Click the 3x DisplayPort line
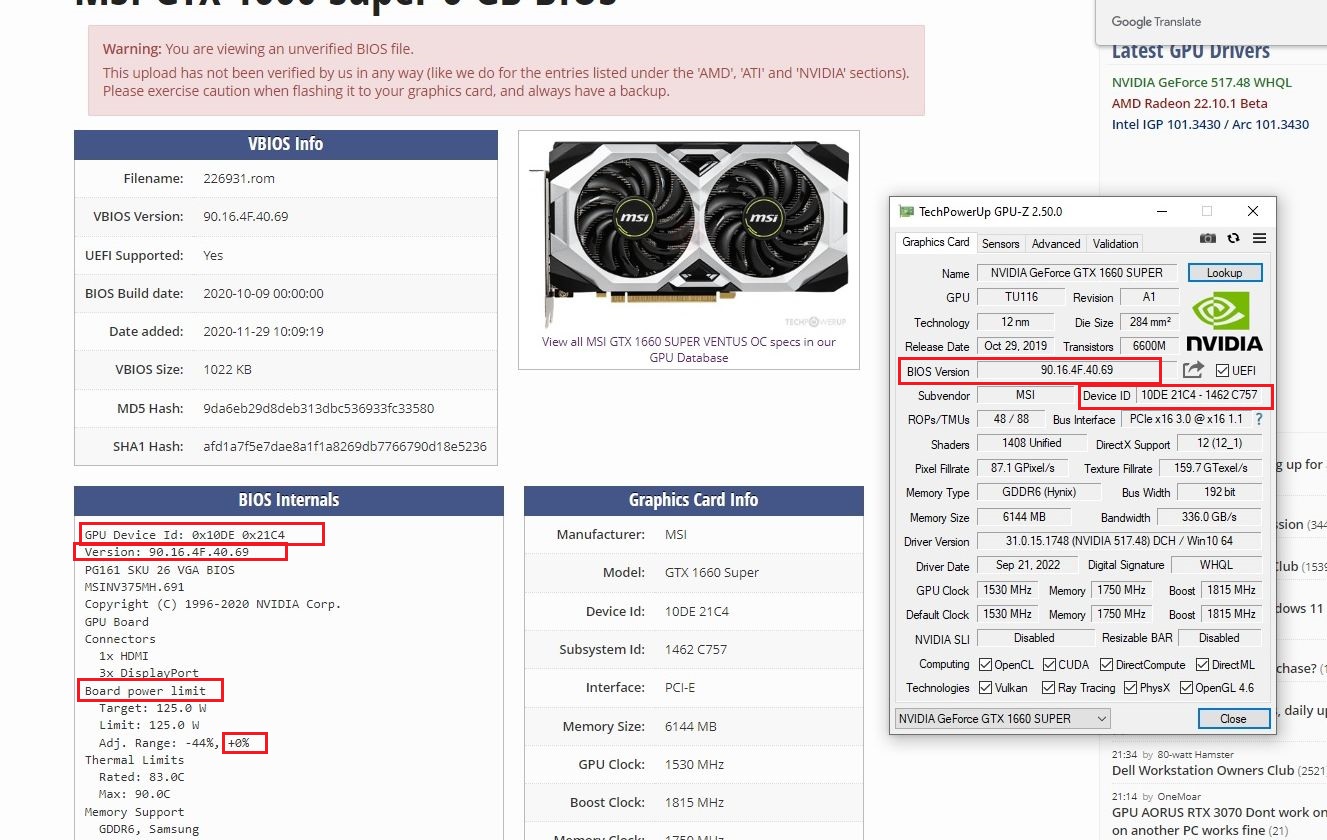Image resolution: width=1327 pixels, height=840 pixels. click(x=149, y=673)
